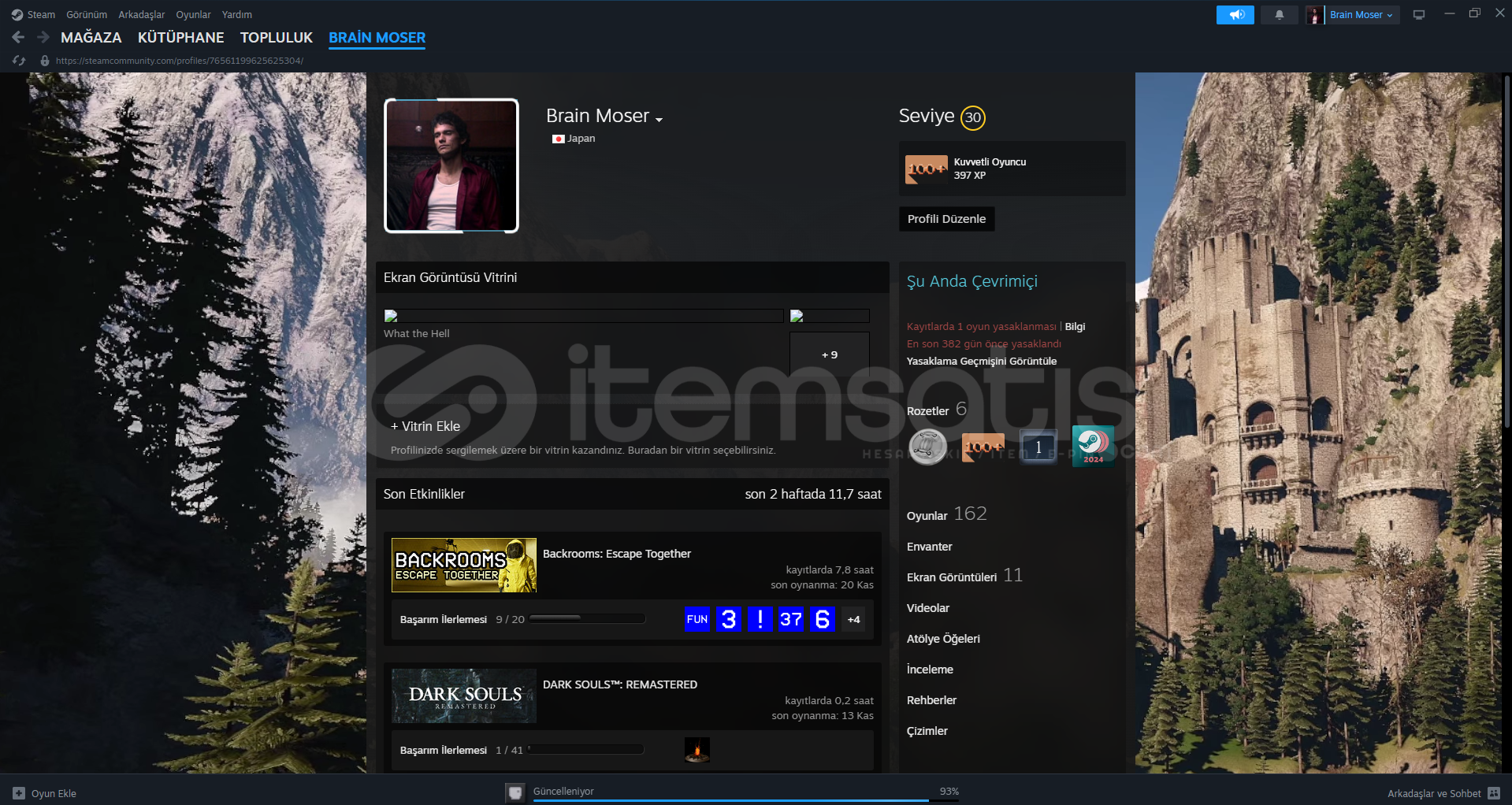Click the forward navigation arrow
Image resolution: width=1512 pixels, height=805 pixels.
(x=43, y=37)
